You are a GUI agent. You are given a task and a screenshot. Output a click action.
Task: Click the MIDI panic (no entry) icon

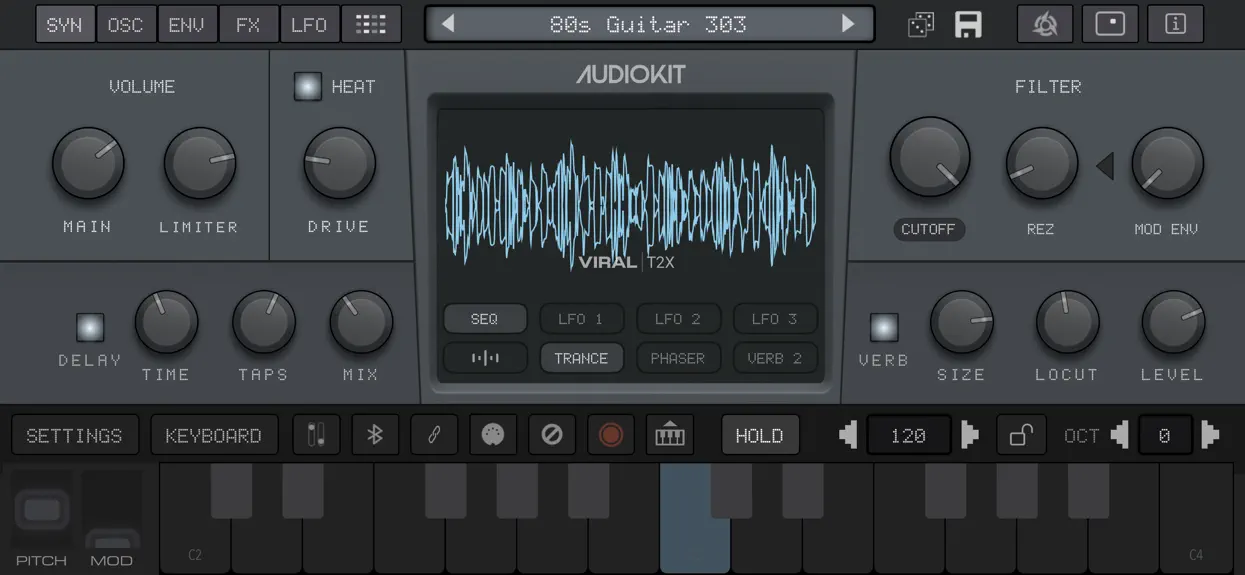[x=551, y=435]
